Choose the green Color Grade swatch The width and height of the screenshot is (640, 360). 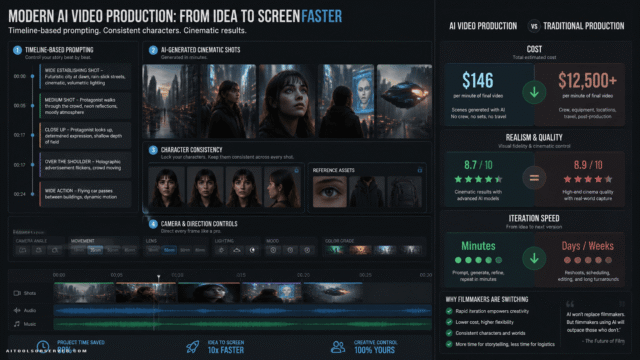point(337,250)
